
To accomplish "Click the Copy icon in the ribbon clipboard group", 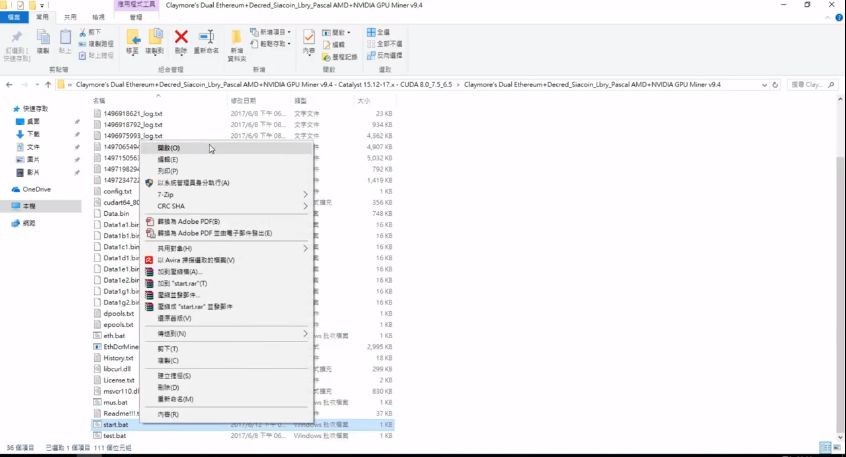I will click(x=43, y=37).
